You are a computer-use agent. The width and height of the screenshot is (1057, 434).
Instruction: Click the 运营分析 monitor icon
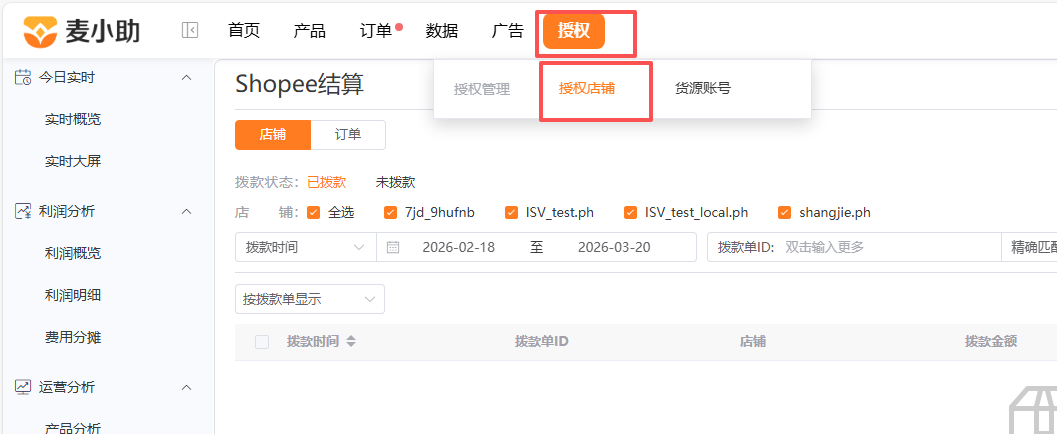(23, 388)
